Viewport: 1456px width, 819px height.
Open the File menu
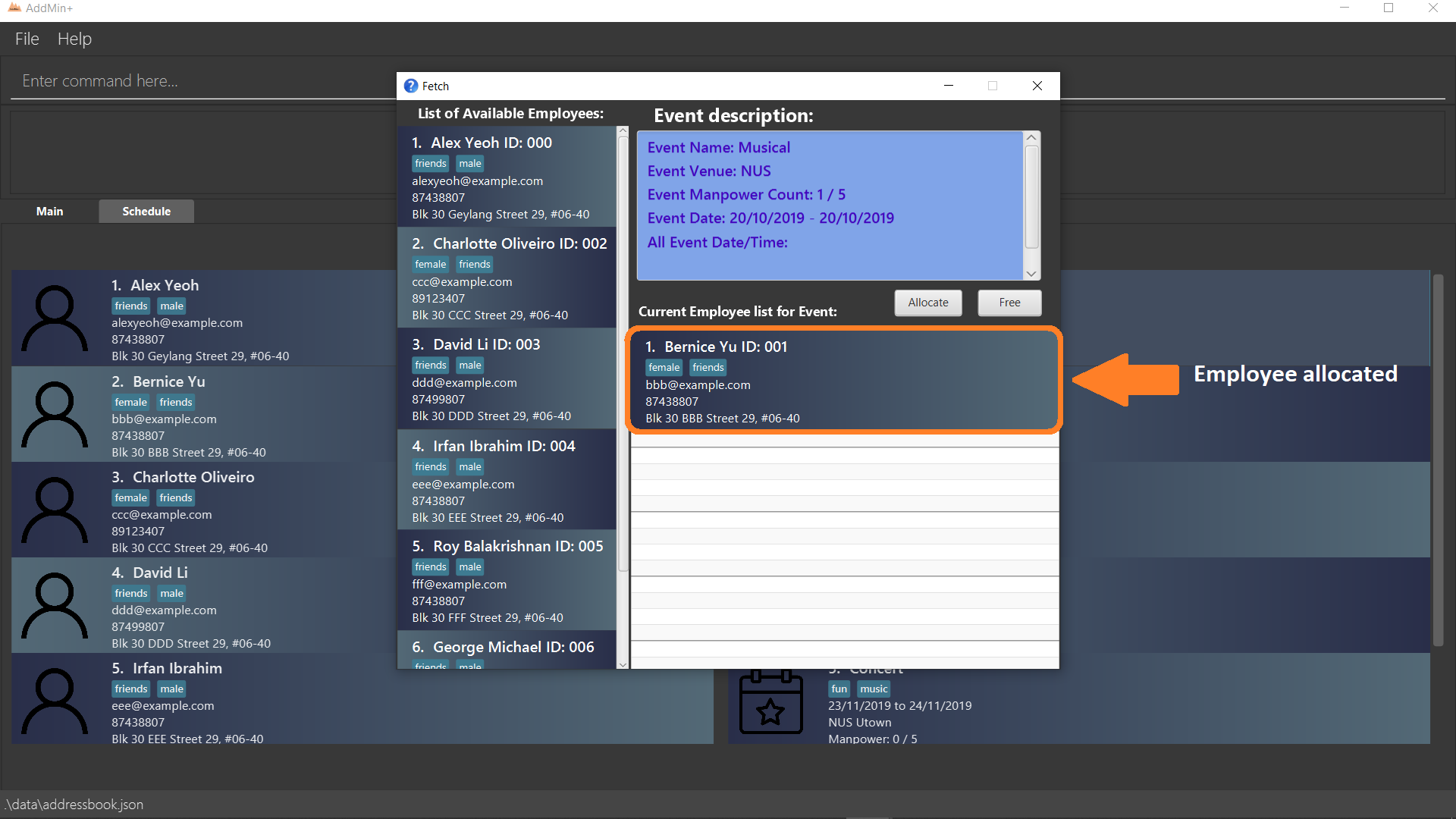click(27, 39)
